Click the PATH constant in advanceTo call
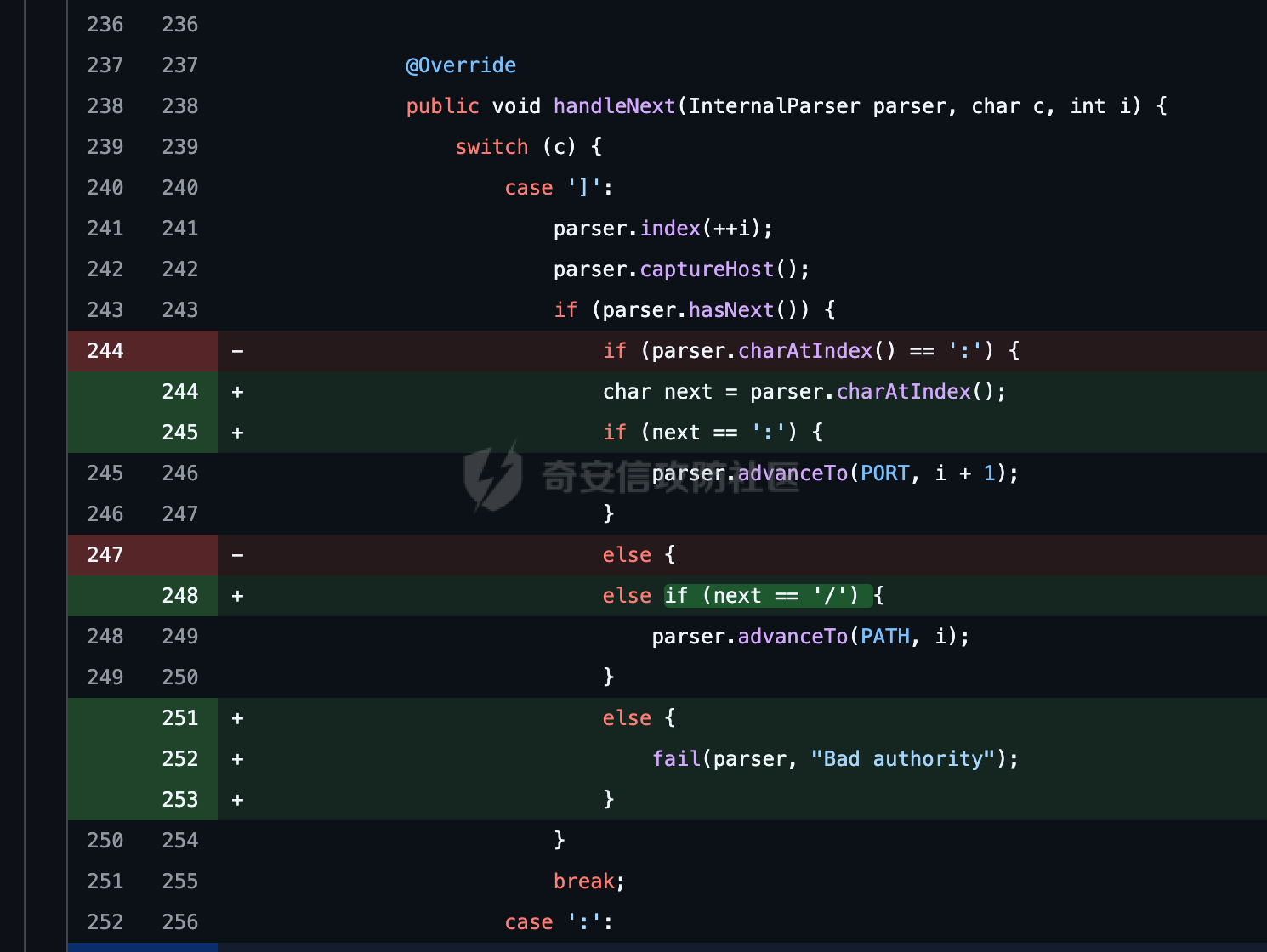Viewport: 1267px width, 952px height. 885,637
